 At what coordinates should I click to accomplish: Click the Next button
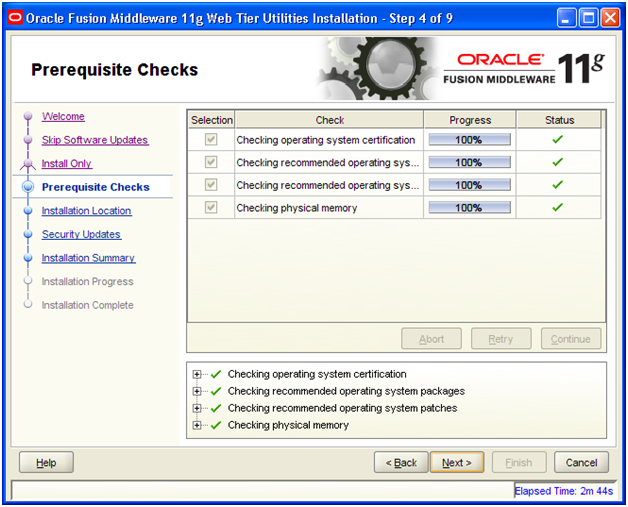click(x=457, y=463)
